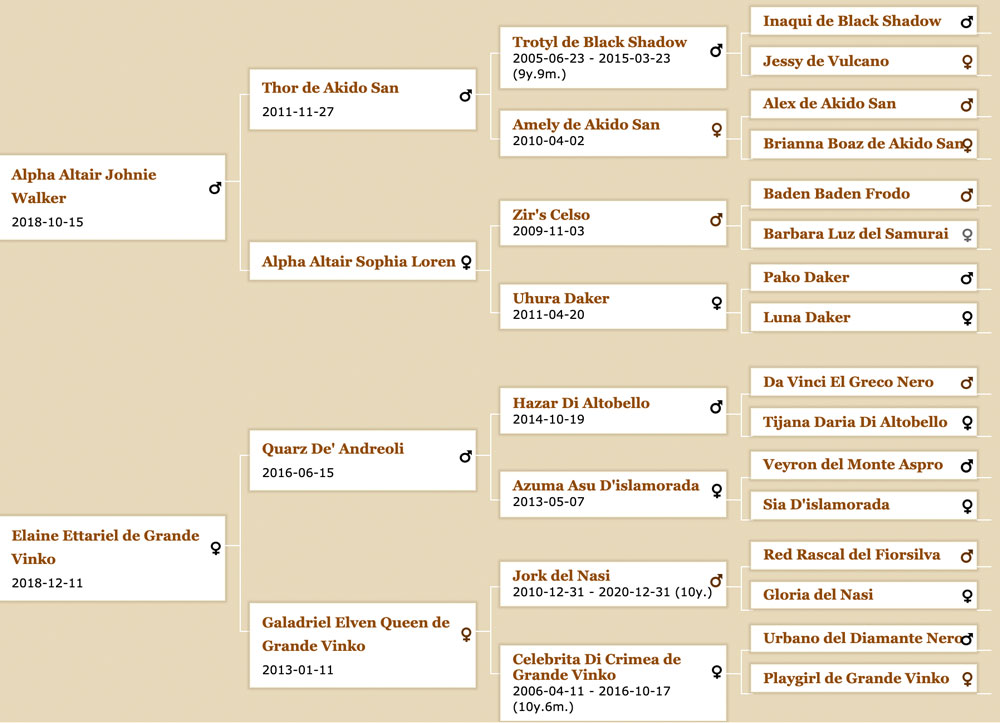1000x723 pixels.
Task: Click female icon next to Alpha Altair Sophia Loren
Action: pos(466,262)
